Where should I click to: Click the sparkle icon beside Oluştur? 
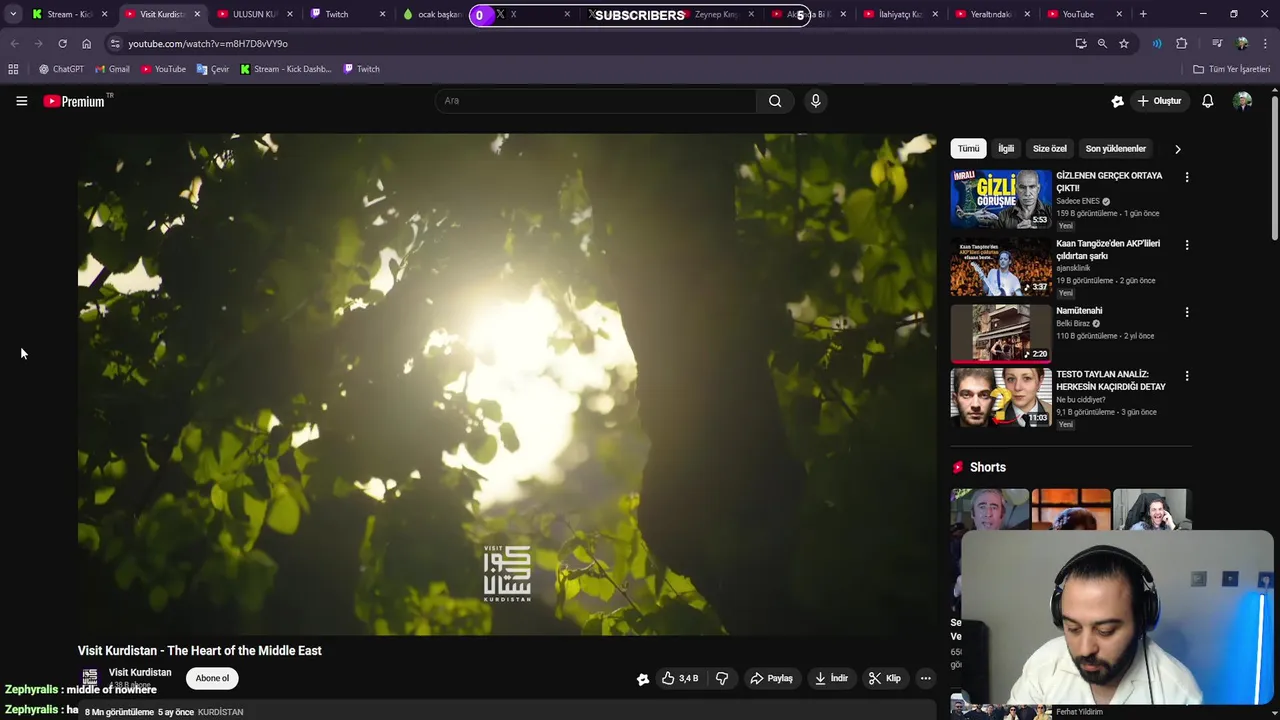1117,101
